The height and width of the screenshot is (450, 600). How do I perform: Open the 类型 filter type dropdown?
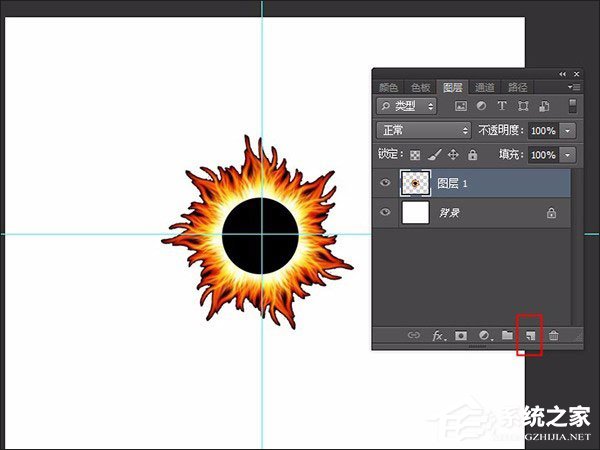[407, 105]
